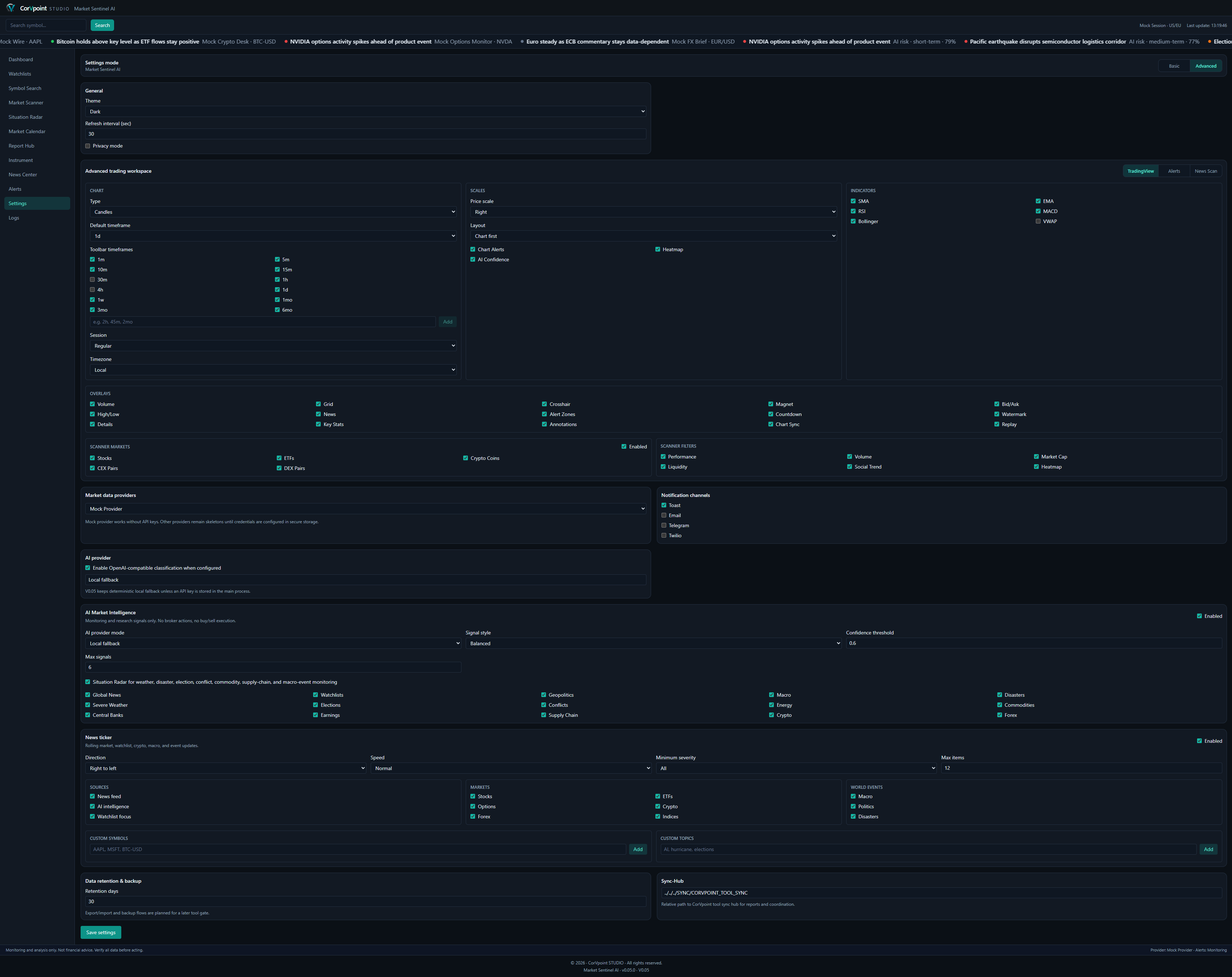
Task: Open Logs in the sidebar
Action: 37,218
